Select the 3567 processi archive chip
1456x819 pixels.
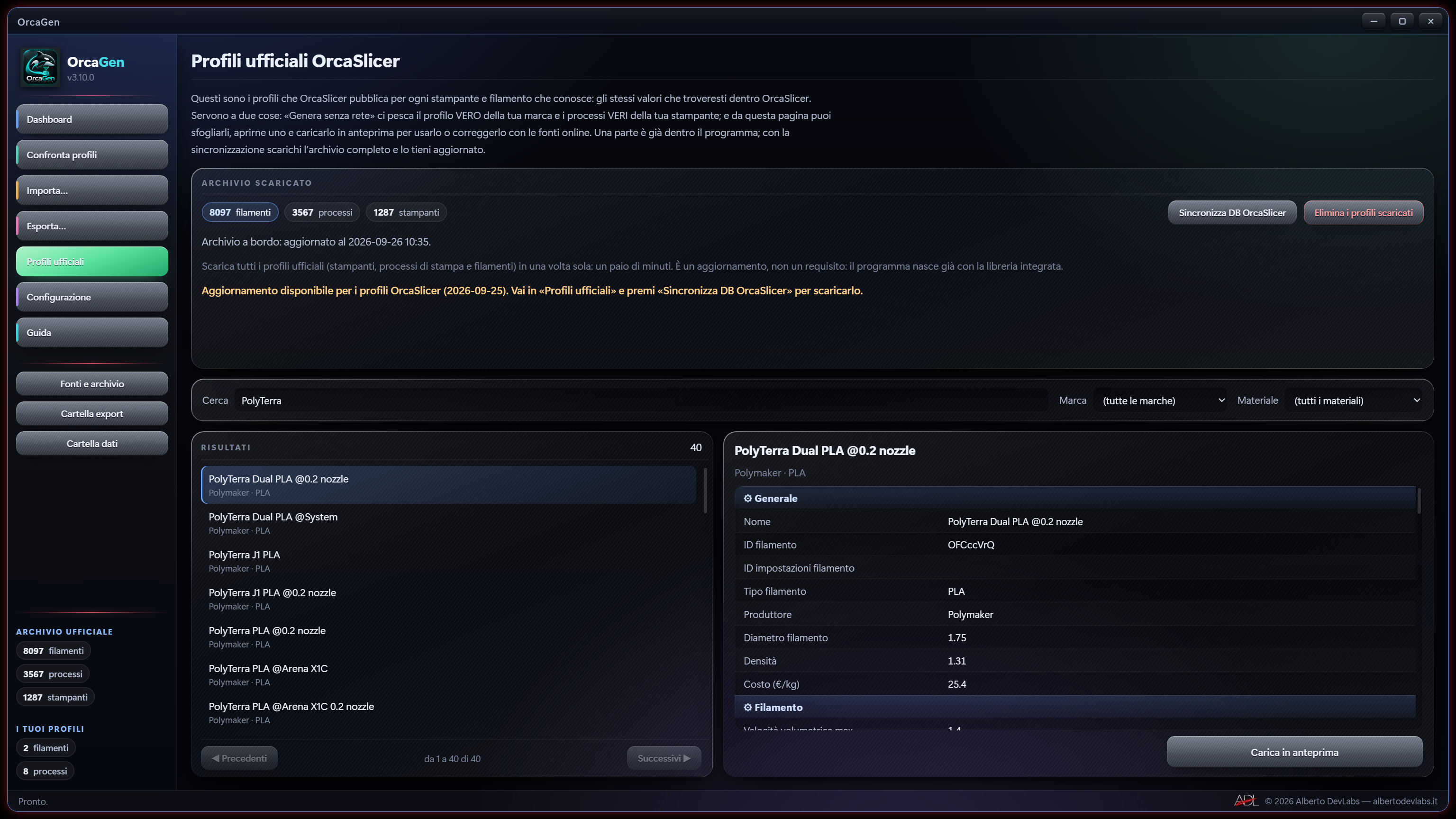322,212
